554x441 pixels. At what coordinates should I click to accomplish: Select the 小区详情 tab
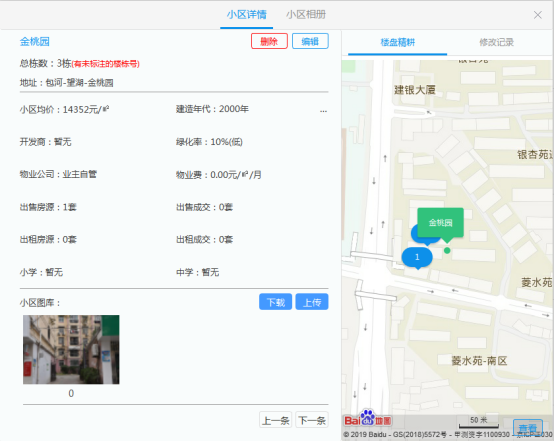click(247, 14)
